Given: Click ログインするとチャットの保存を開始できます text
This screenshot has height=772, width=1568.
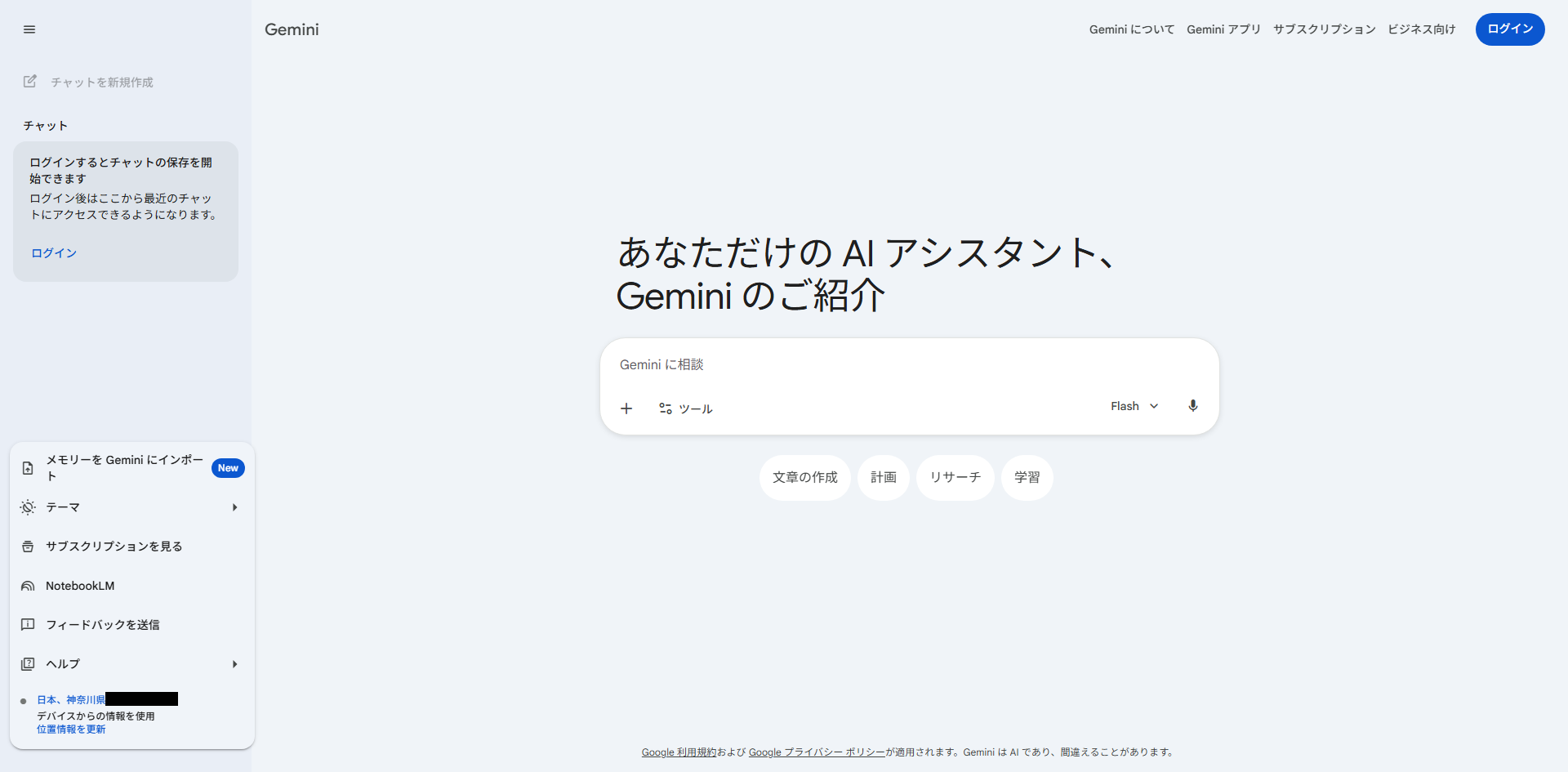Looking at the screenshot, I should (x=121, y=171).
